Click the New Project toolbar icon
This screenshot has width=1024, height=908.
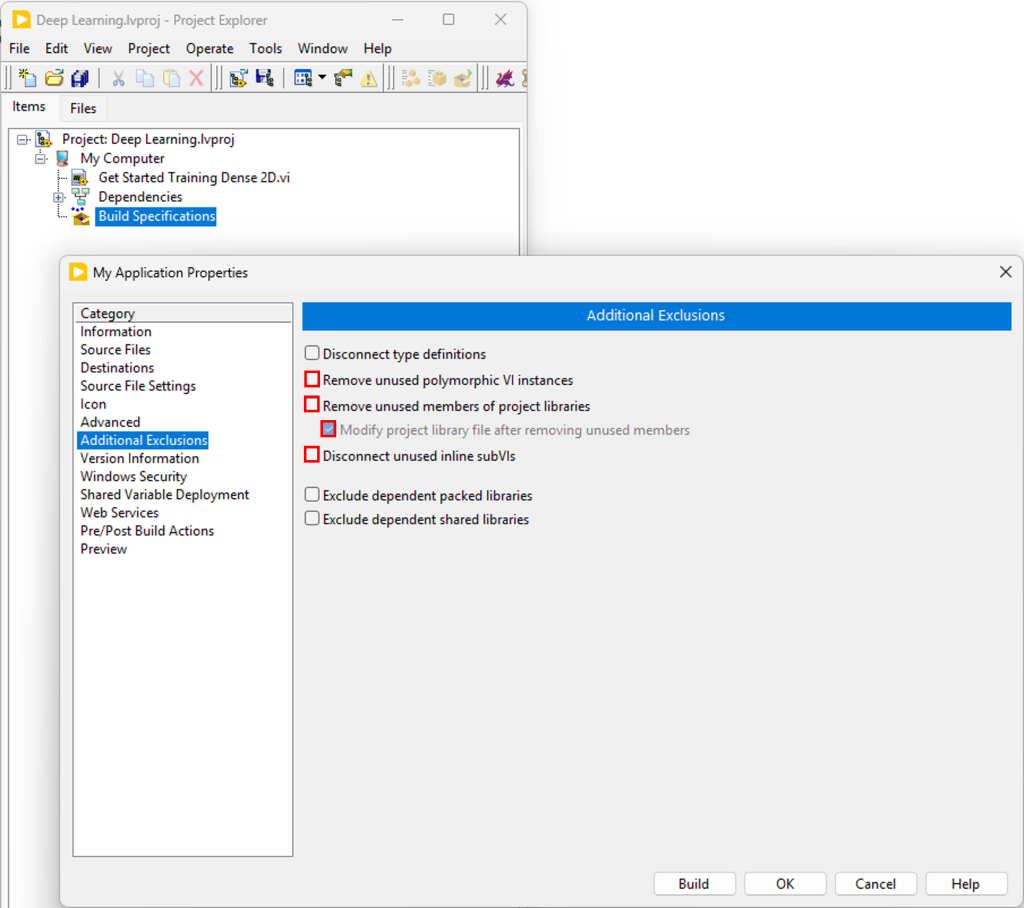pyautogui.click(x=28, y=78)
